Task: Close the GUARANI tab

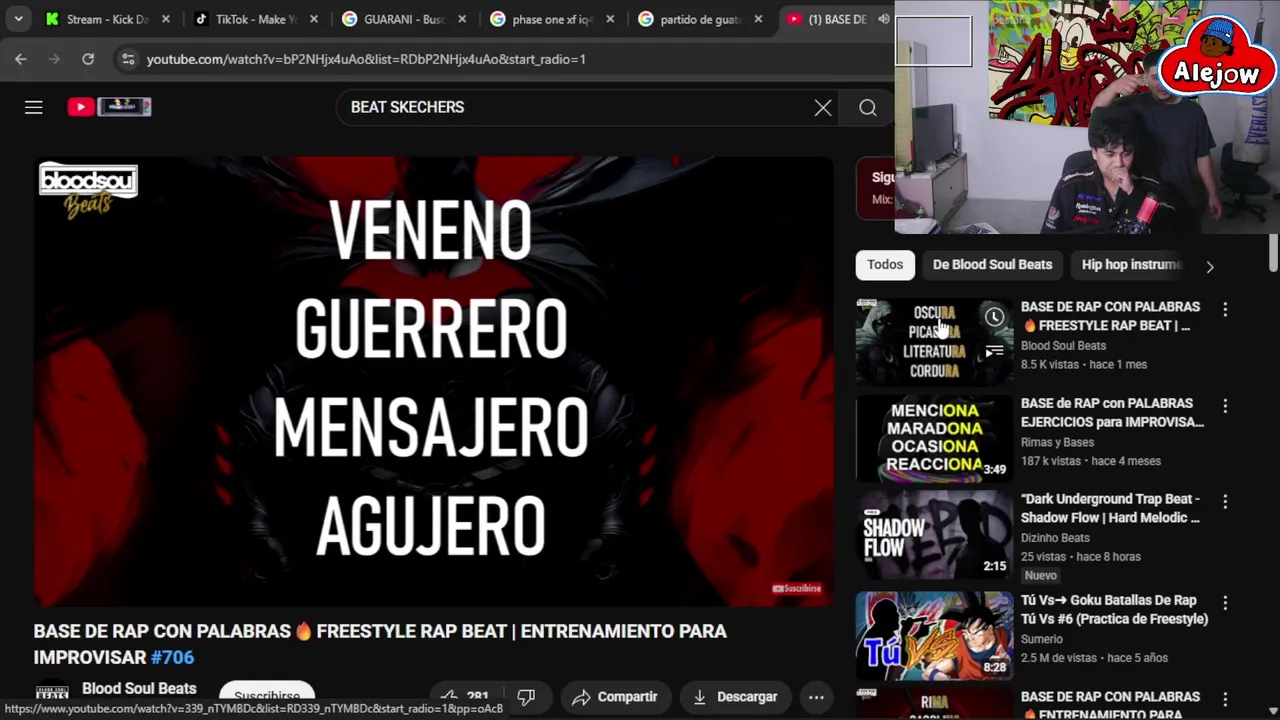Action: tap(462, 19)
